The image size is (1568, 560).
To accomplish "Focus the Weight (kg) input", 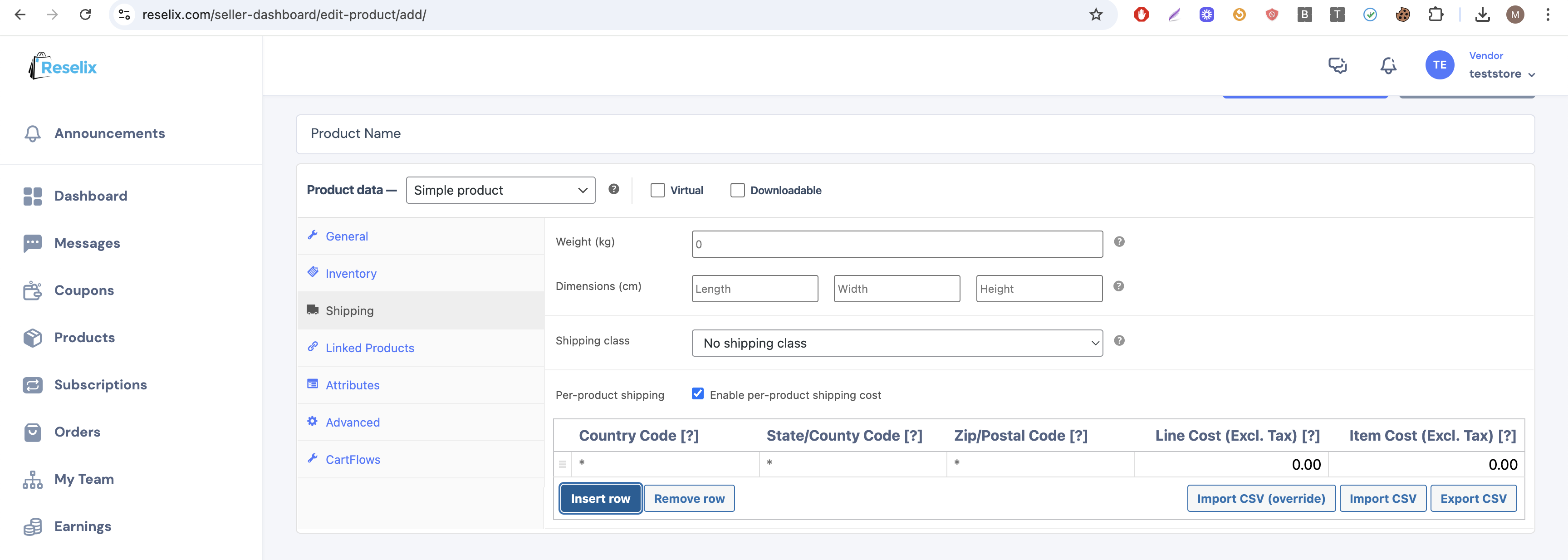I will pyautogui.click(x=897, y=244).
